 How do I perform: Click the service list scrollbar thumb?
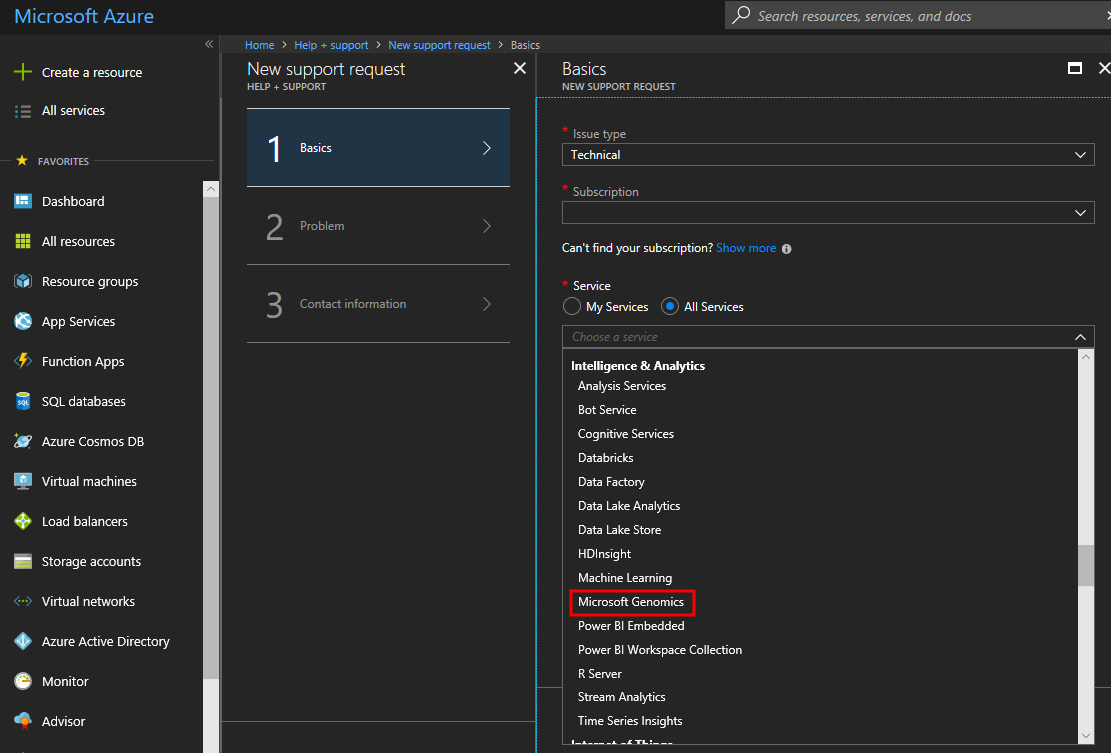point(1086,565)
